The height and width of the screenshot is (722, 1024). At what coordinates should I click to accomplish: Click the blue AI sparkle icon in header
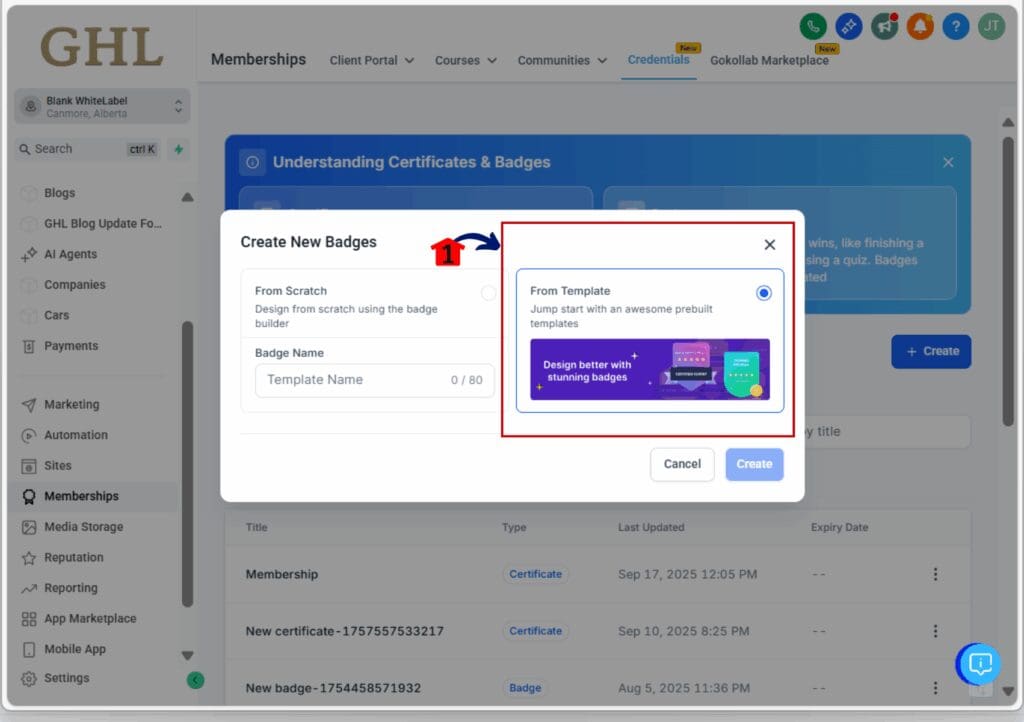click(x=849, y=26)
